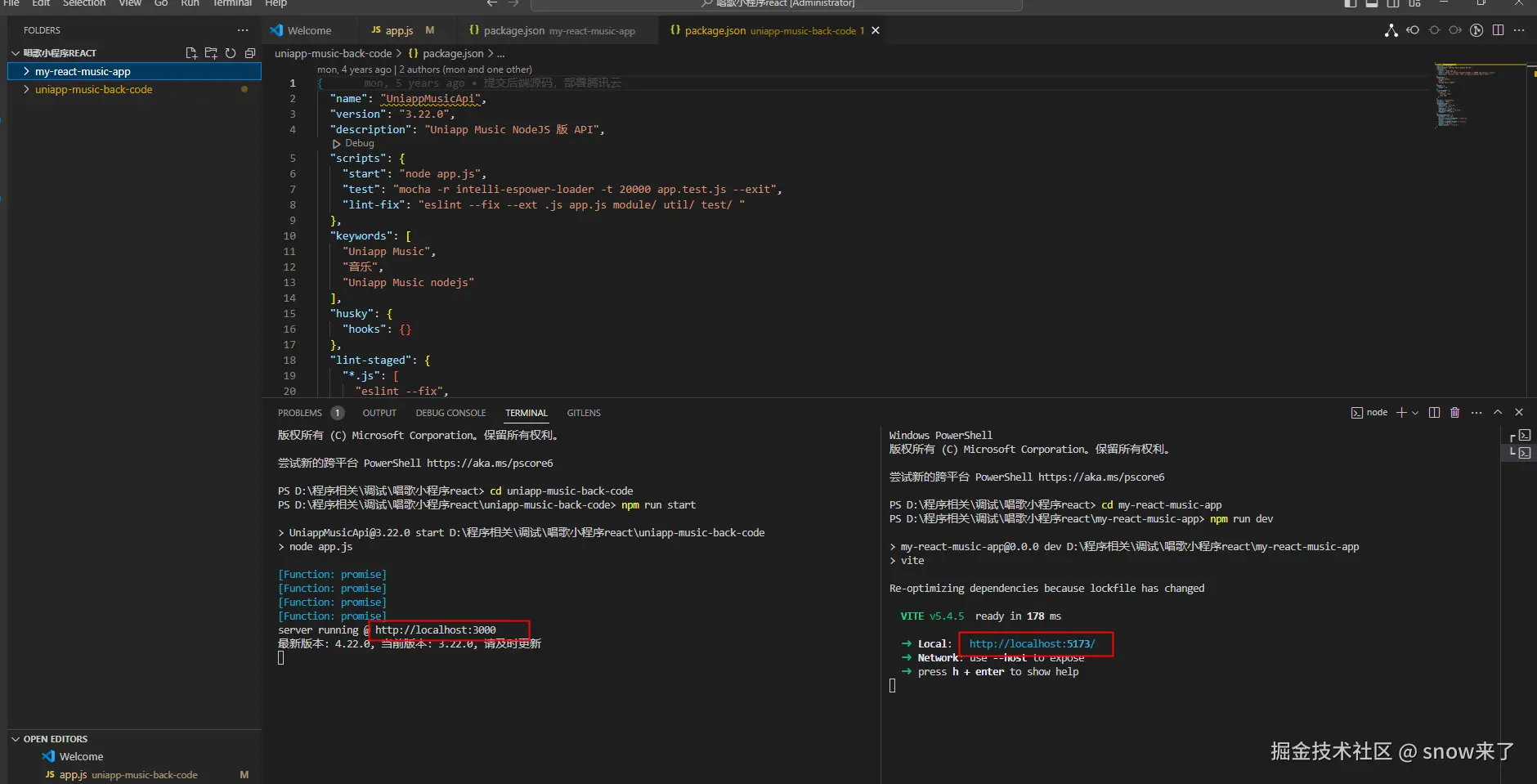Maximize the terminal panel size
The width and height of the screenshot is (1537, 784).
coord(1498,413)
